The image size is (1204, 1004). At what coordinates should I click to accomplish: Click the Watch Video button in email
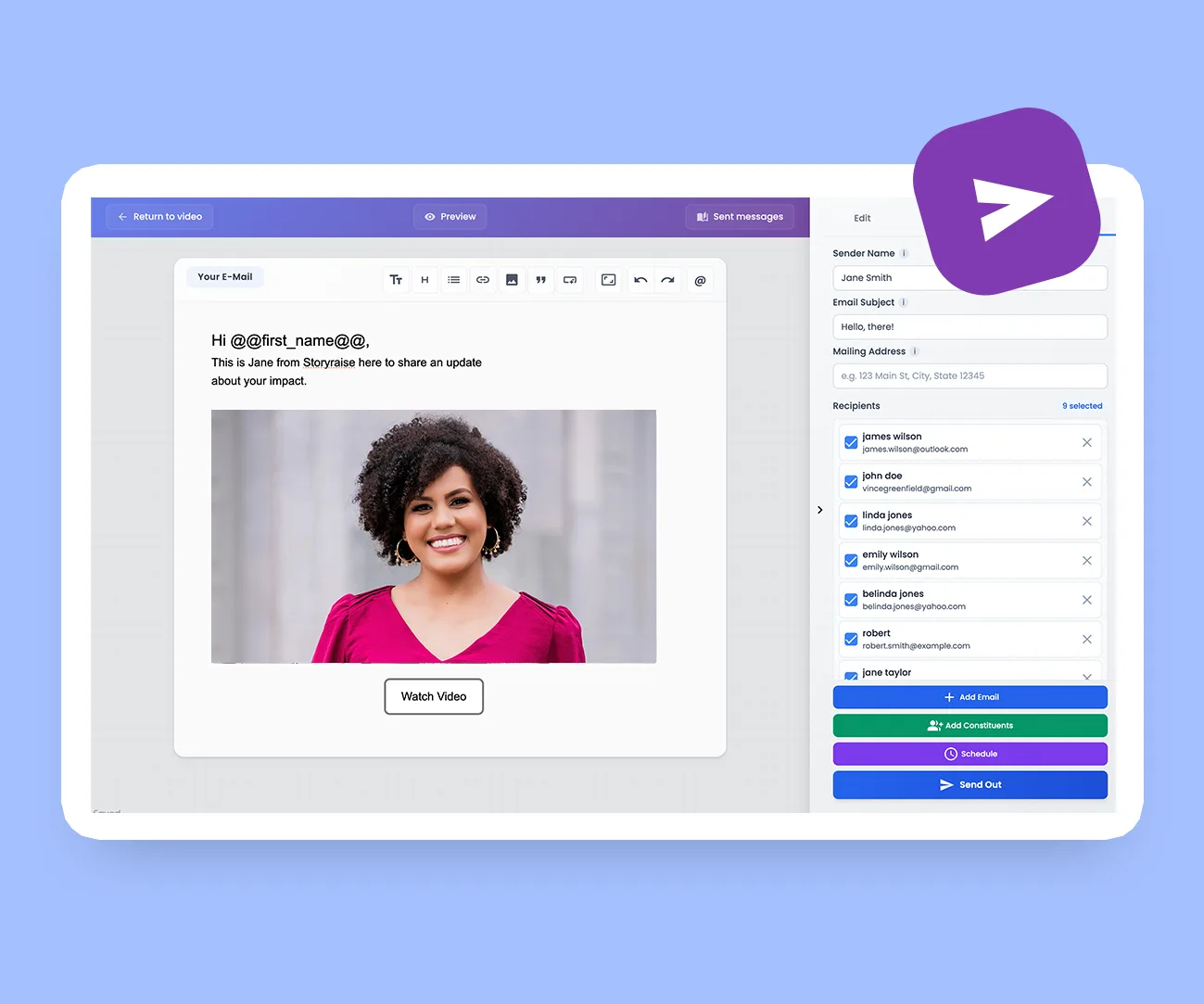coord(434,696)
